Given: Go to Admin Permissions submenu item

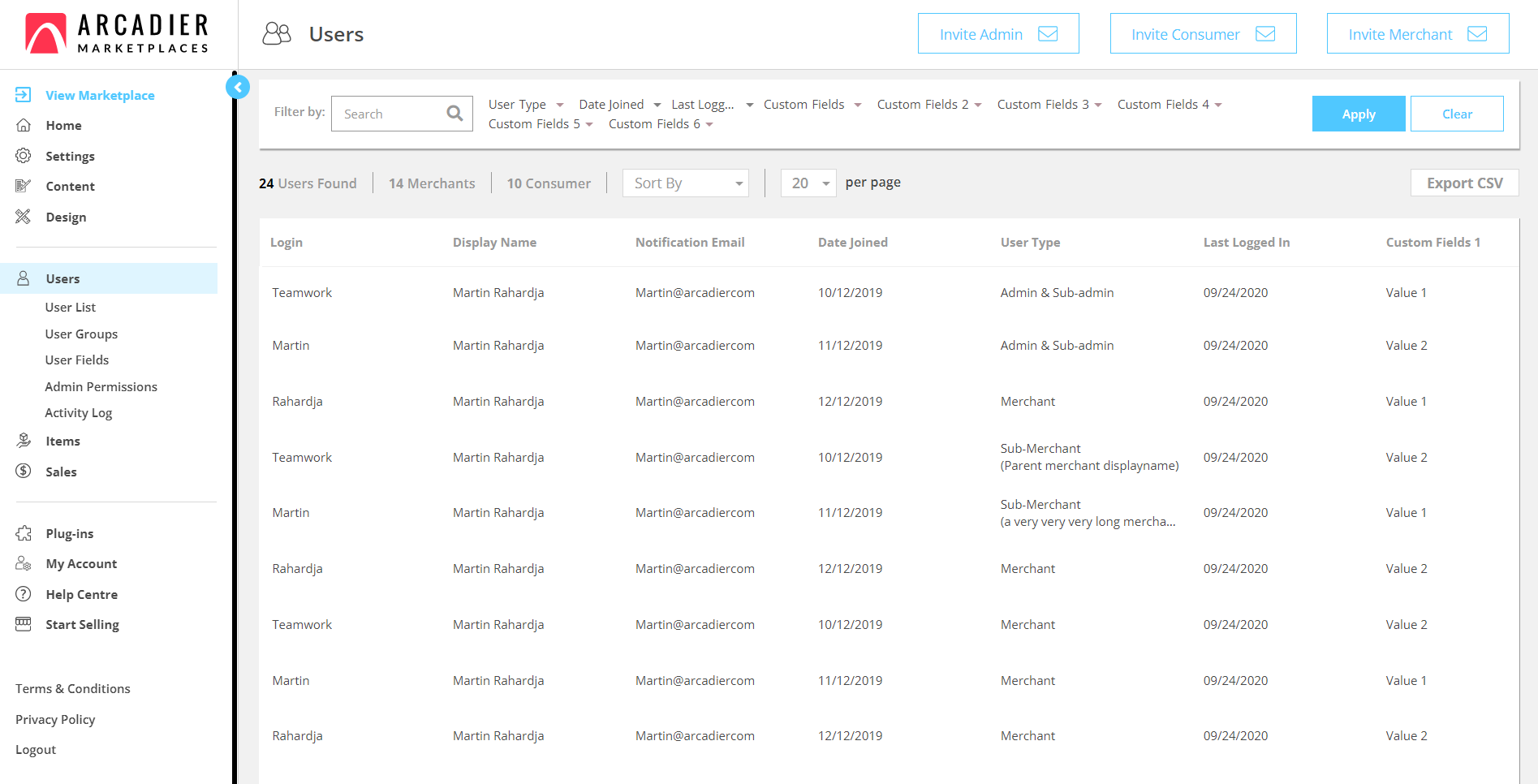Looking at the screenshot, I should 101,387.
